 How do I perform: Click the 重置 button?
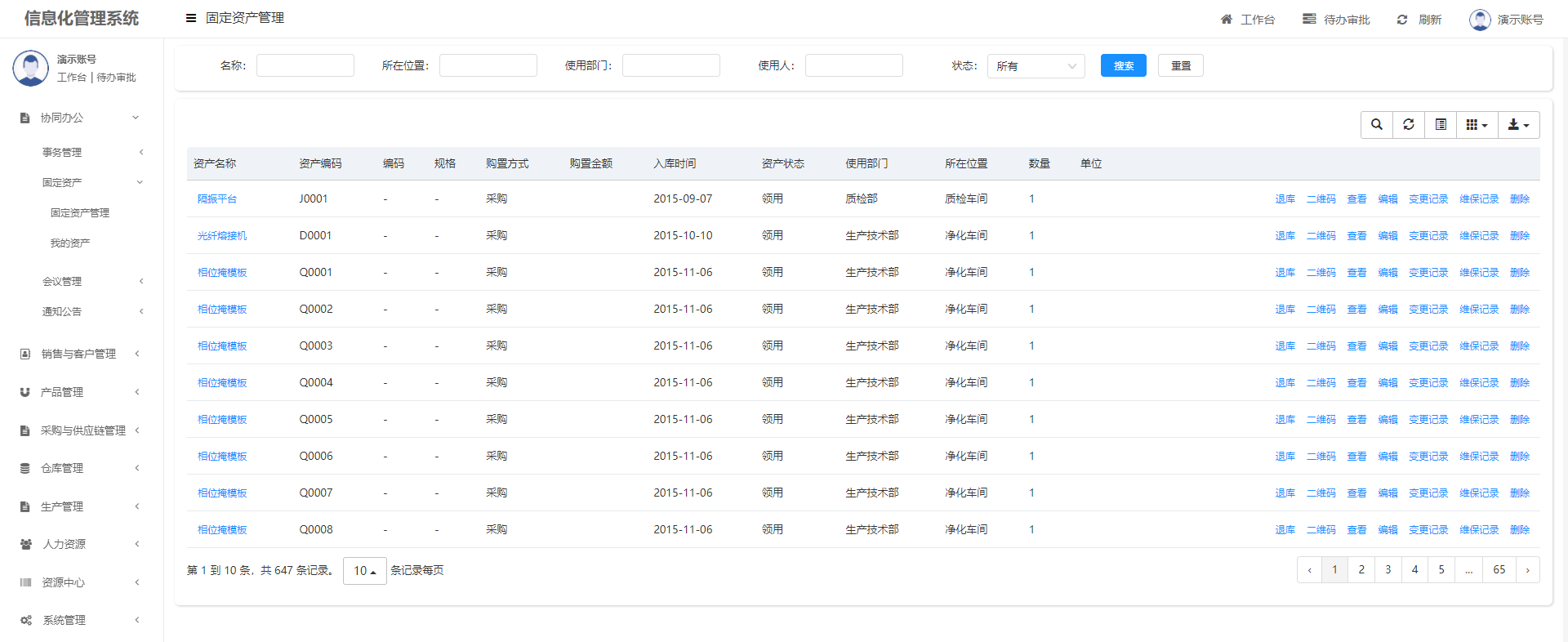1180,66
